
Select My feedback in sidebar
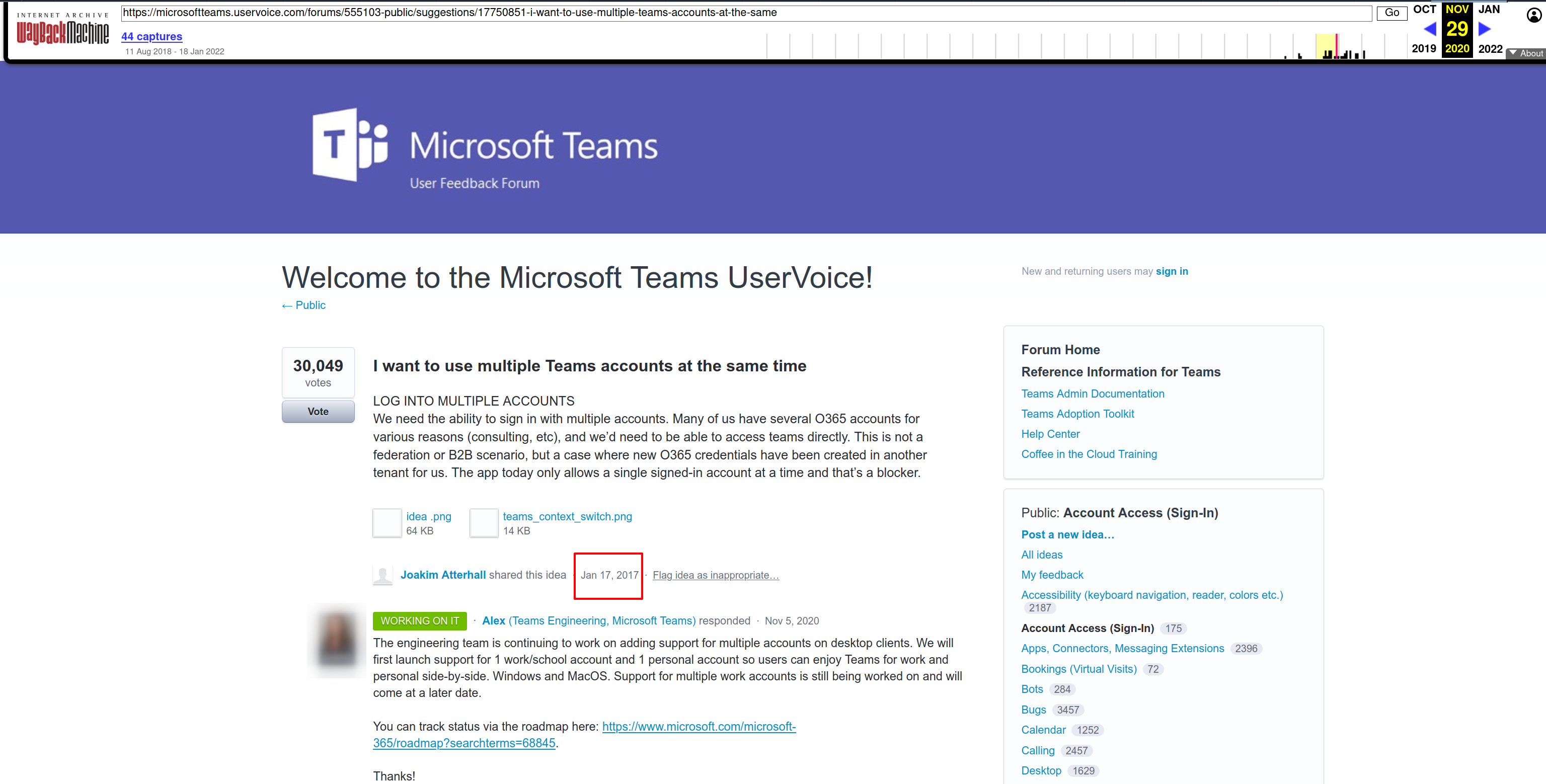pyautogui.click(x=1052, y=575)
